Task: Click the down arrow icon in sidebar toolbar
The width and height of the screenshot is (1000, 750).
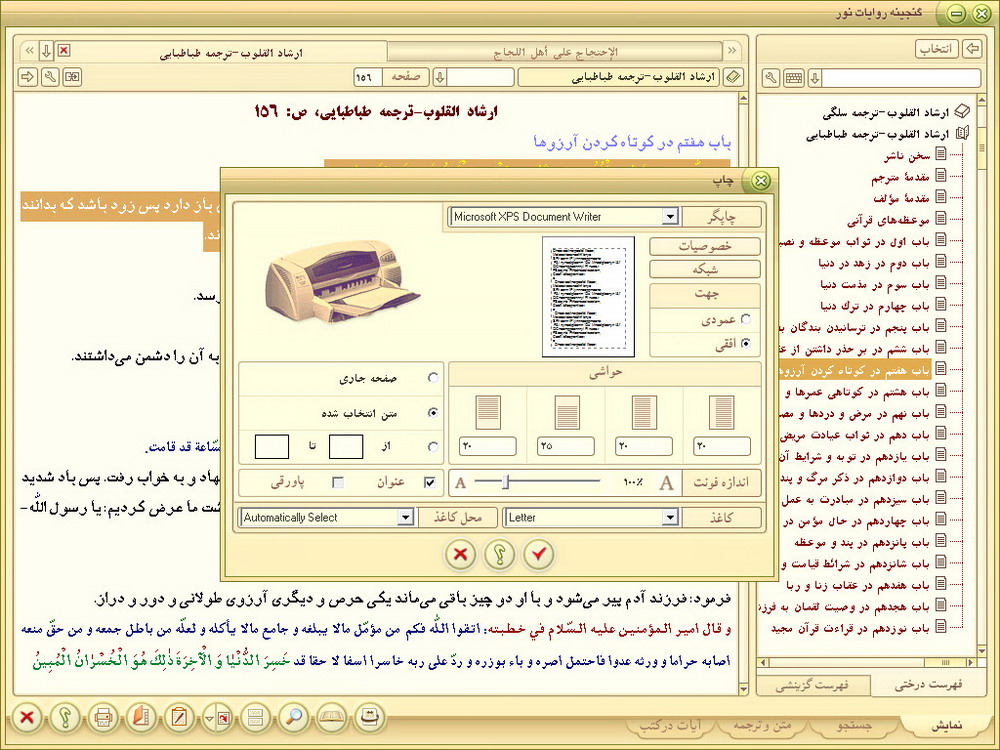Action: (x=814, y=78)
